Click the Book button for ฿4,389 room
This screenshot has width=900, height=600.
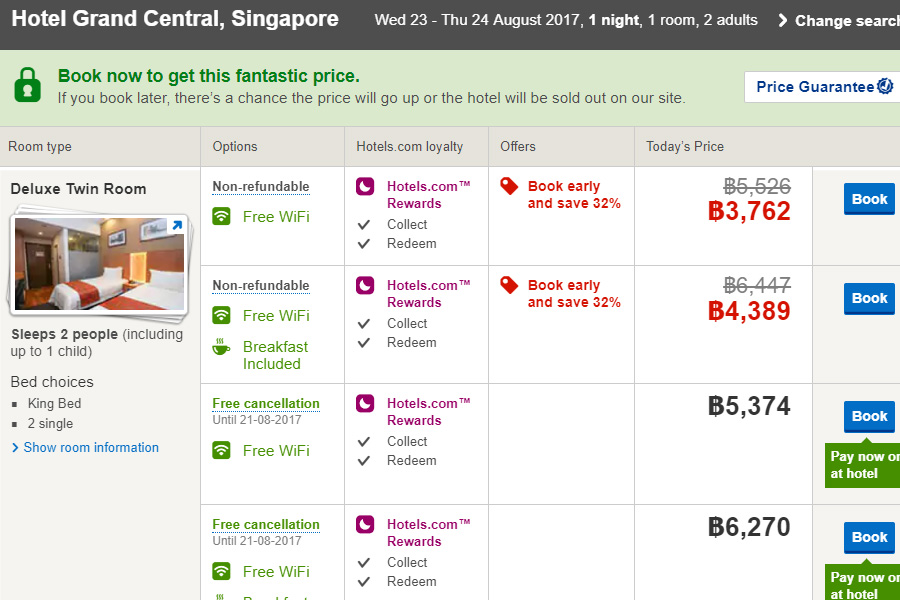pos(869,298)
